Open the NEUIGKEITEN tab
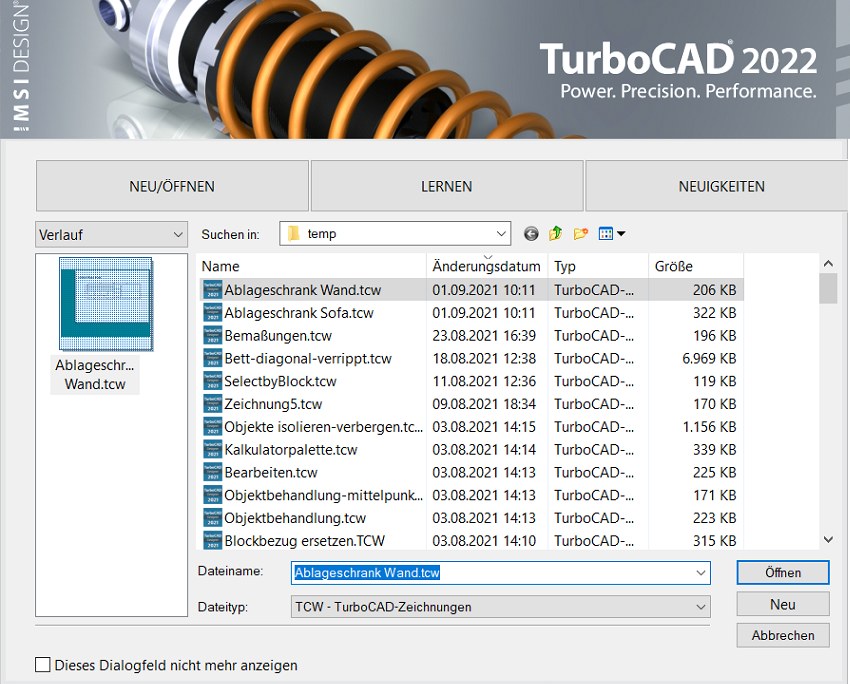Screen dimensions: 850x684 point(721,186)
